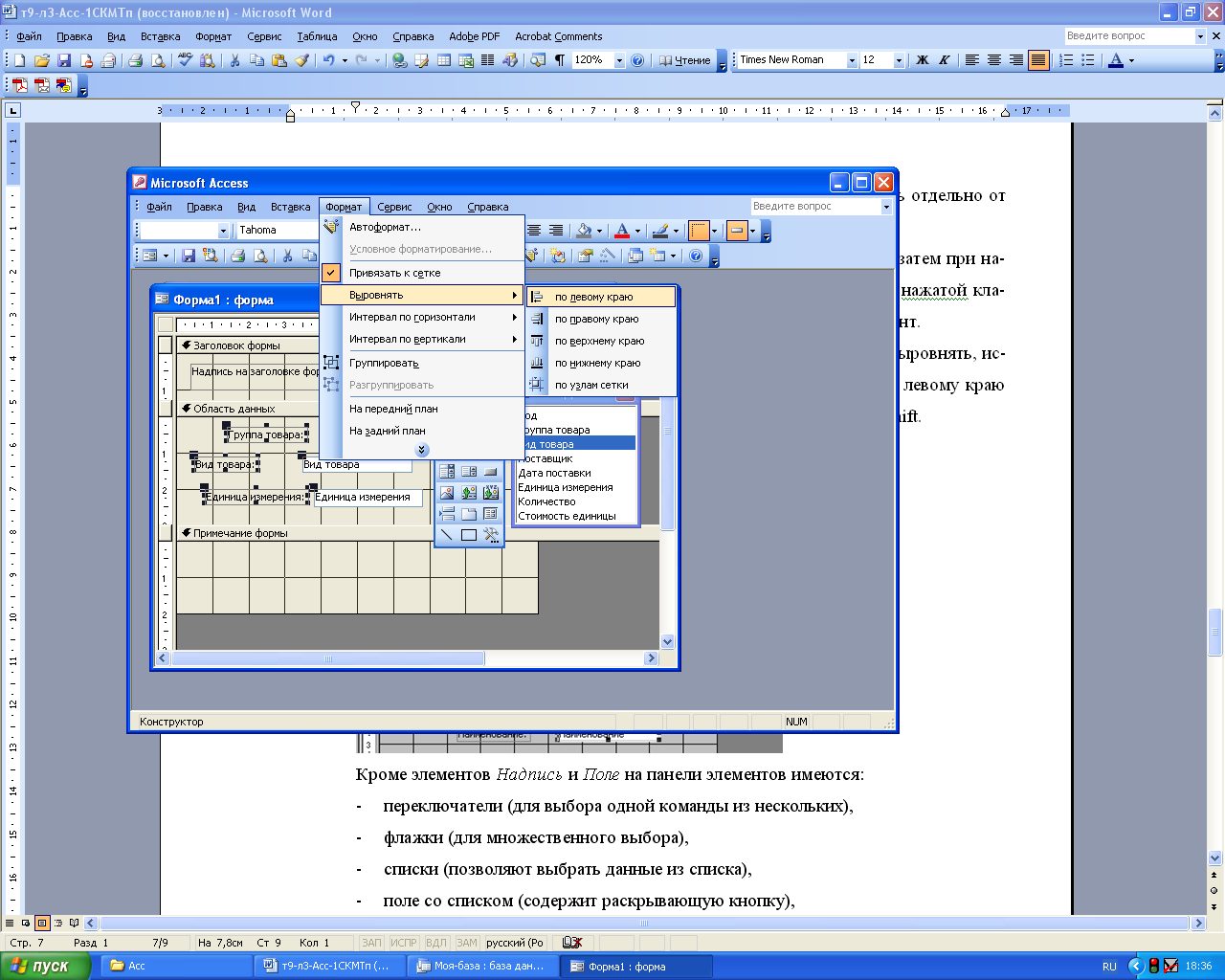
Task: Convert to PDF and email icon
Action: click(x=42, y=85)
